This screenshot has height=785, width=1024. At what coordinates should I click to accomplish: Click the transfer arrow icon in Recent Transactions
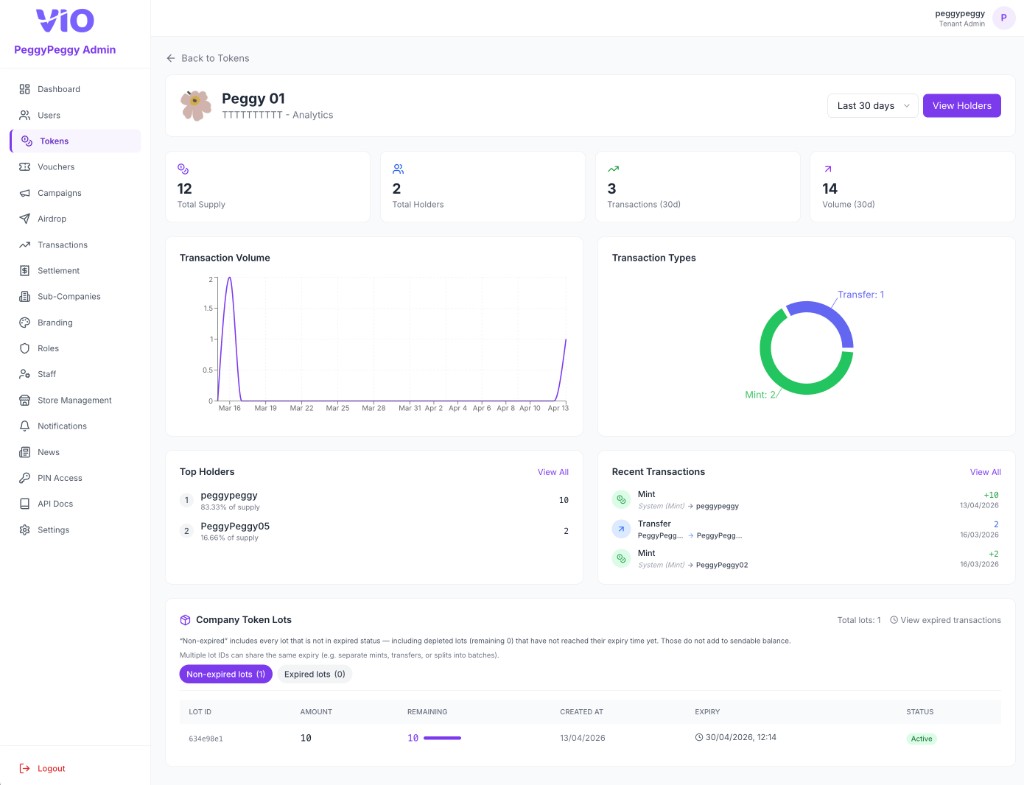point(621,529)
